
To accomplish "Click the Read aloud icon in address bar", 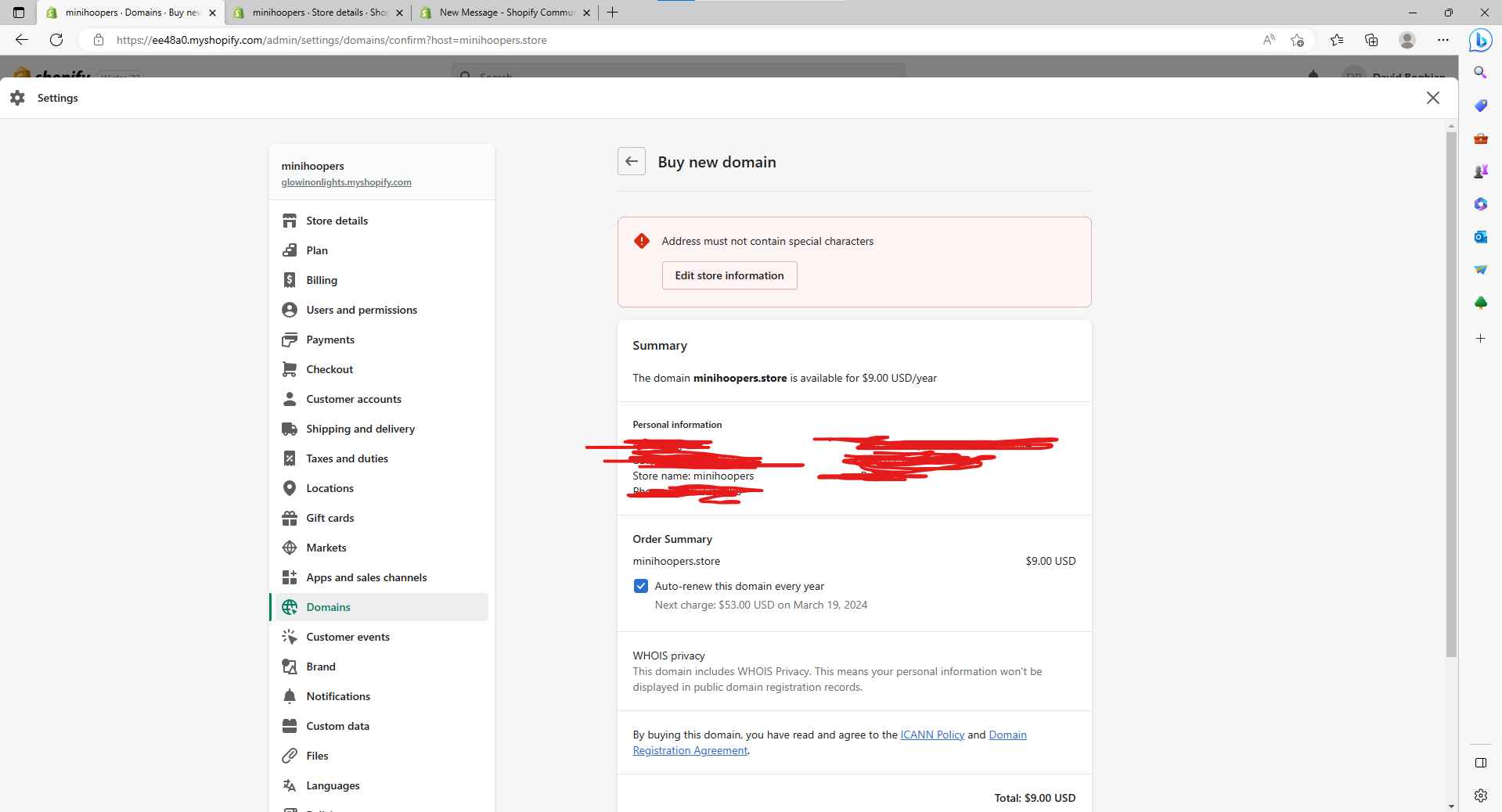I will [1269, 40].
